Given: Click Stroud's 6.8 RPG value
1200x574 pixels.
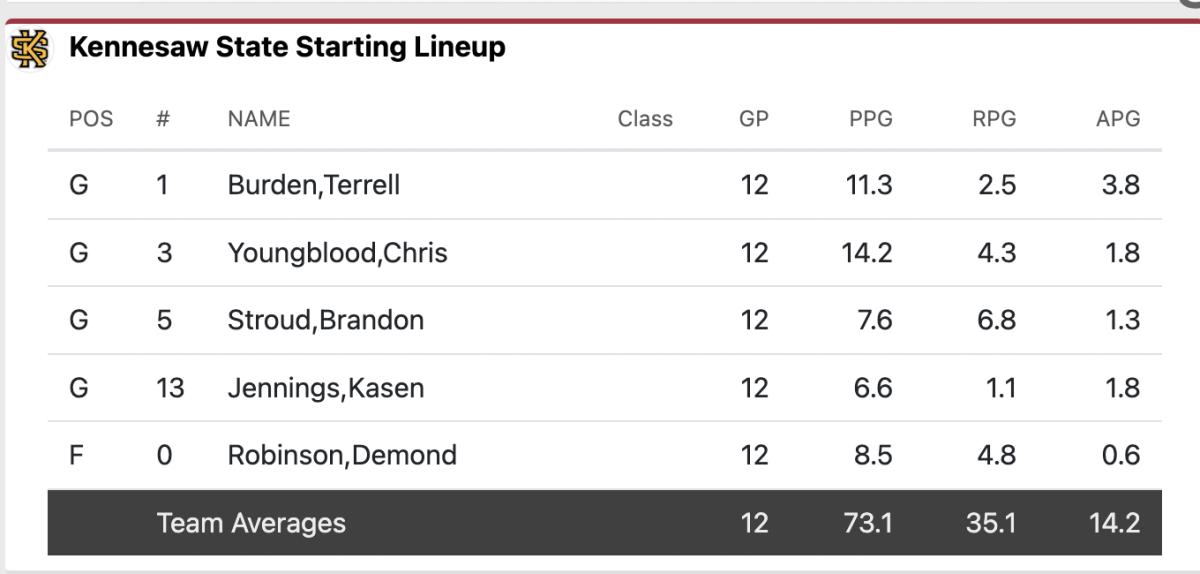Looking at the screenshot, I should click(x=996, y=320).
